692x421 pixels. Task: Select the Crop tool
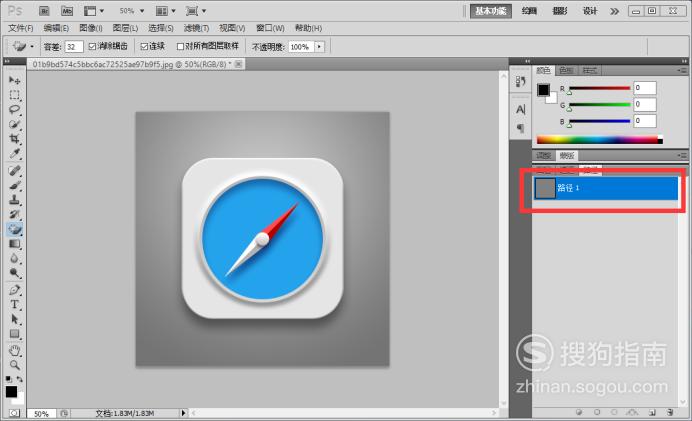pos(15,139)
